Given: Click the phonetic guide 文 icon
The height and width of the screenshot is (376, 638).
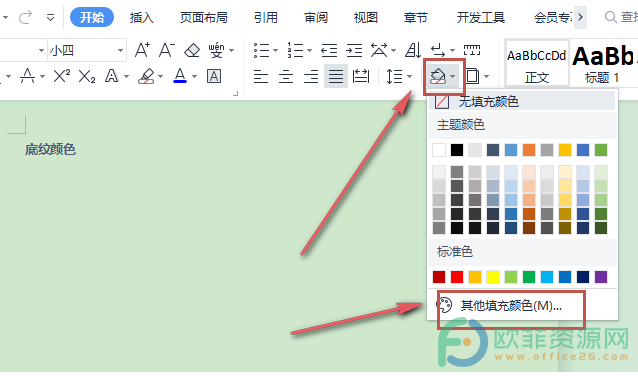Looking at the screenshot, I should (x=216, y=50).
